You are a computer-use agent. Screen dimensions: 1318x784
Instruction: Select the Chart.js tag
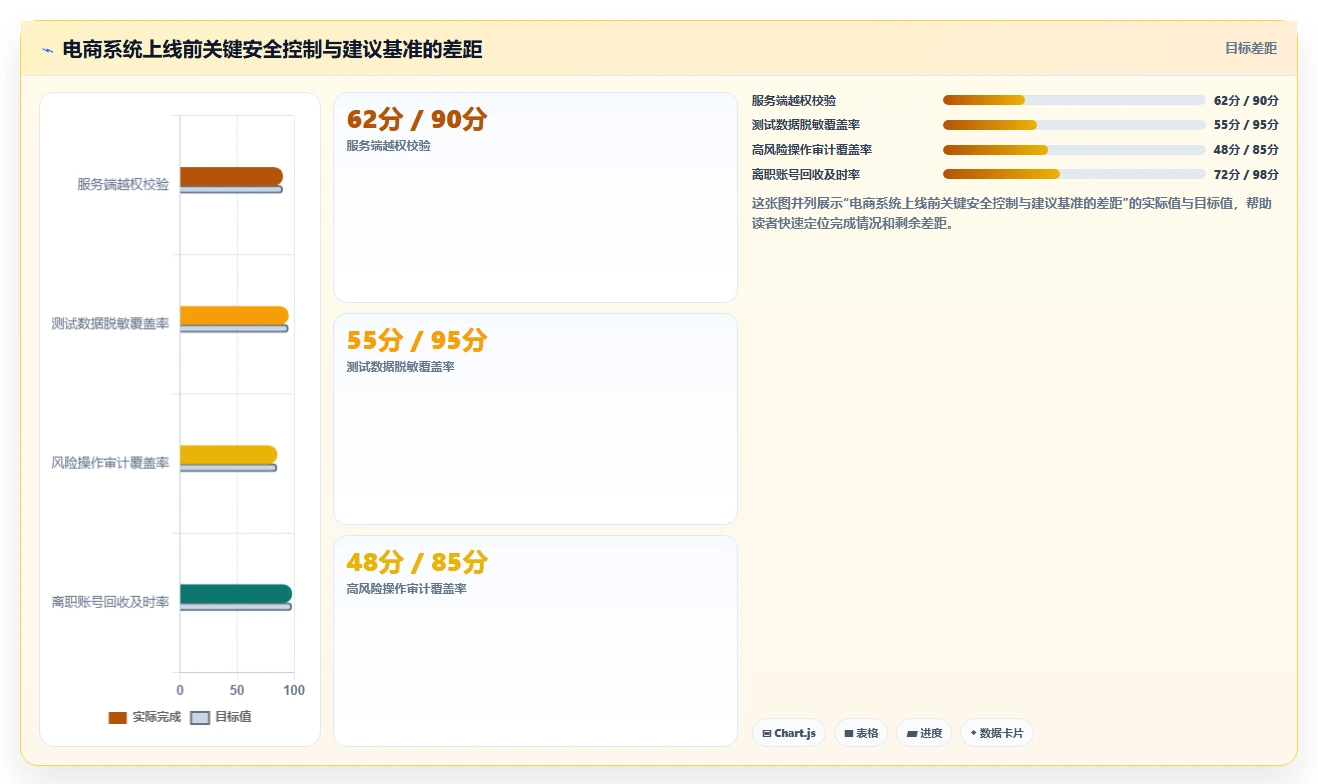789,733
